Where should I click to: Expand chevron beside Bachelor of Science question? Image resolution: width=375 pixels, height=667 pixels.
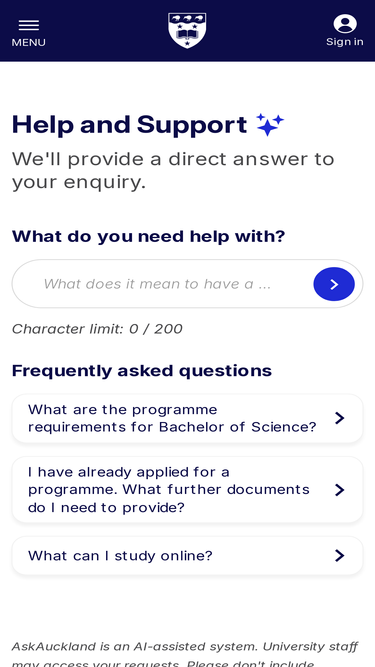[x=339, y=418]
